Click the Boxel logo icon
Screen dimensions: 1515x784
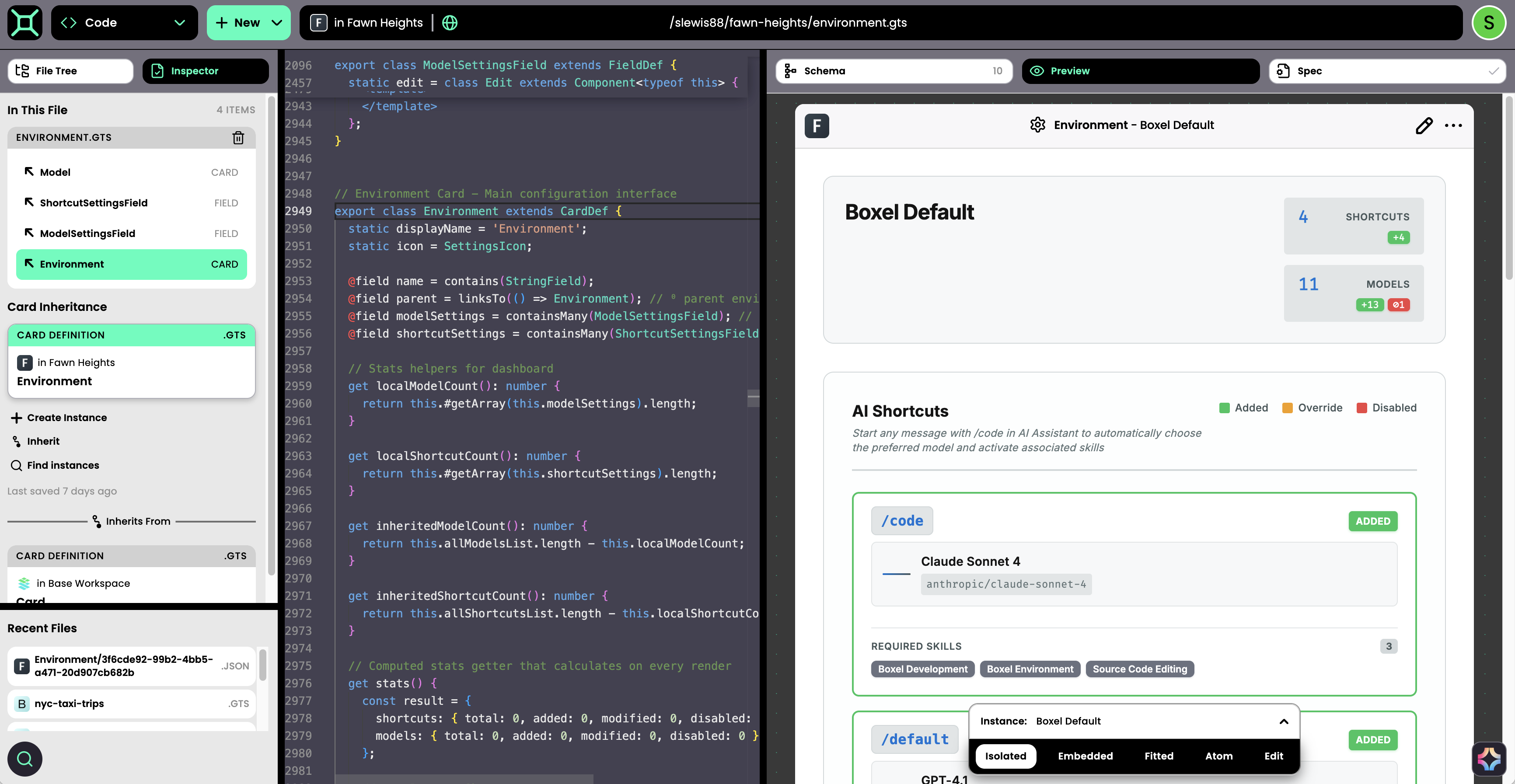[x=24, y=22]
